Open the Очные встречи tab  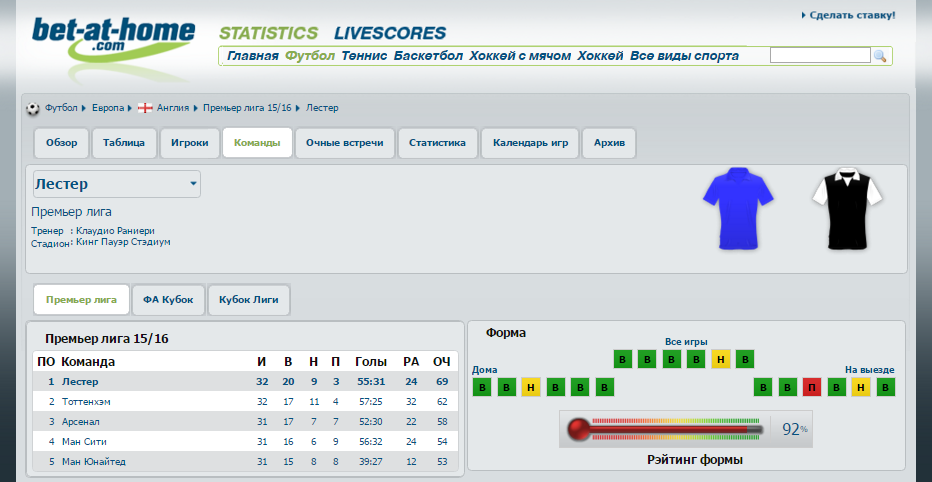(x=345, y=143)
